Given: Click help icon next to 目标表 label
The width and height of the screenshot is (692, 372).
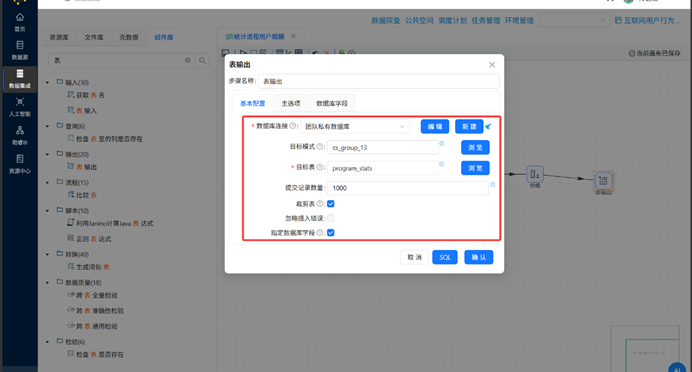Looking at the screenshot, I should click(320, 167).
